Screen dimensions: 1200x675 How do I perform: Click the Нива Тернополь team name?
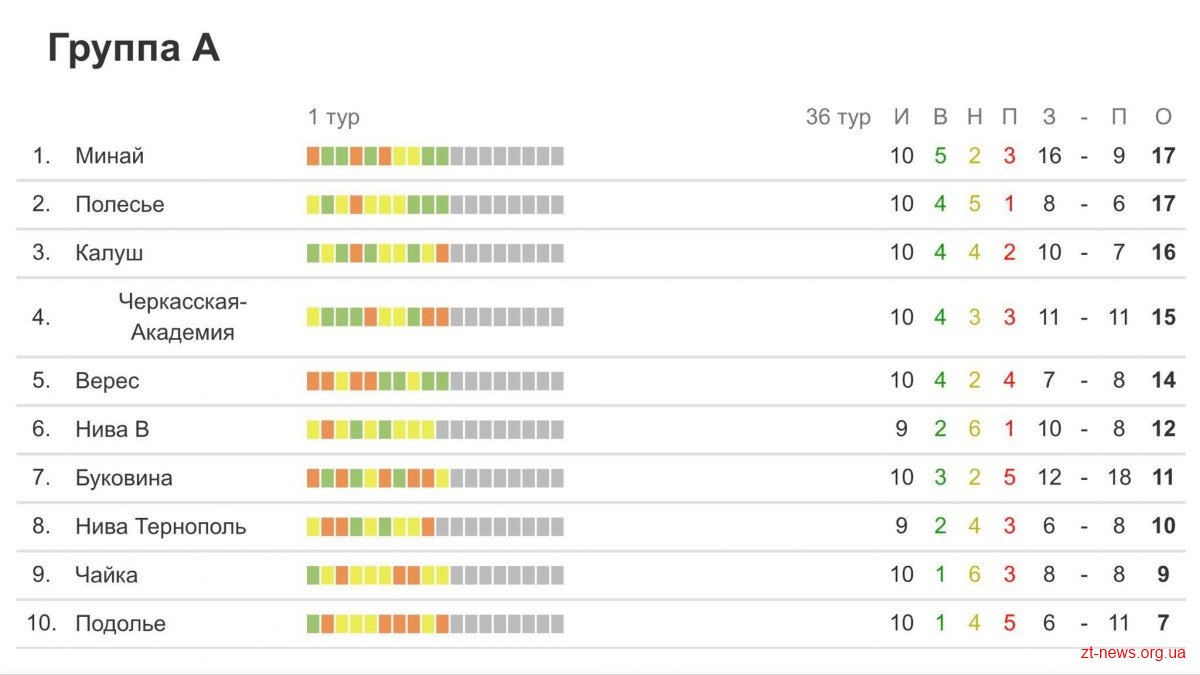[160, 526]
